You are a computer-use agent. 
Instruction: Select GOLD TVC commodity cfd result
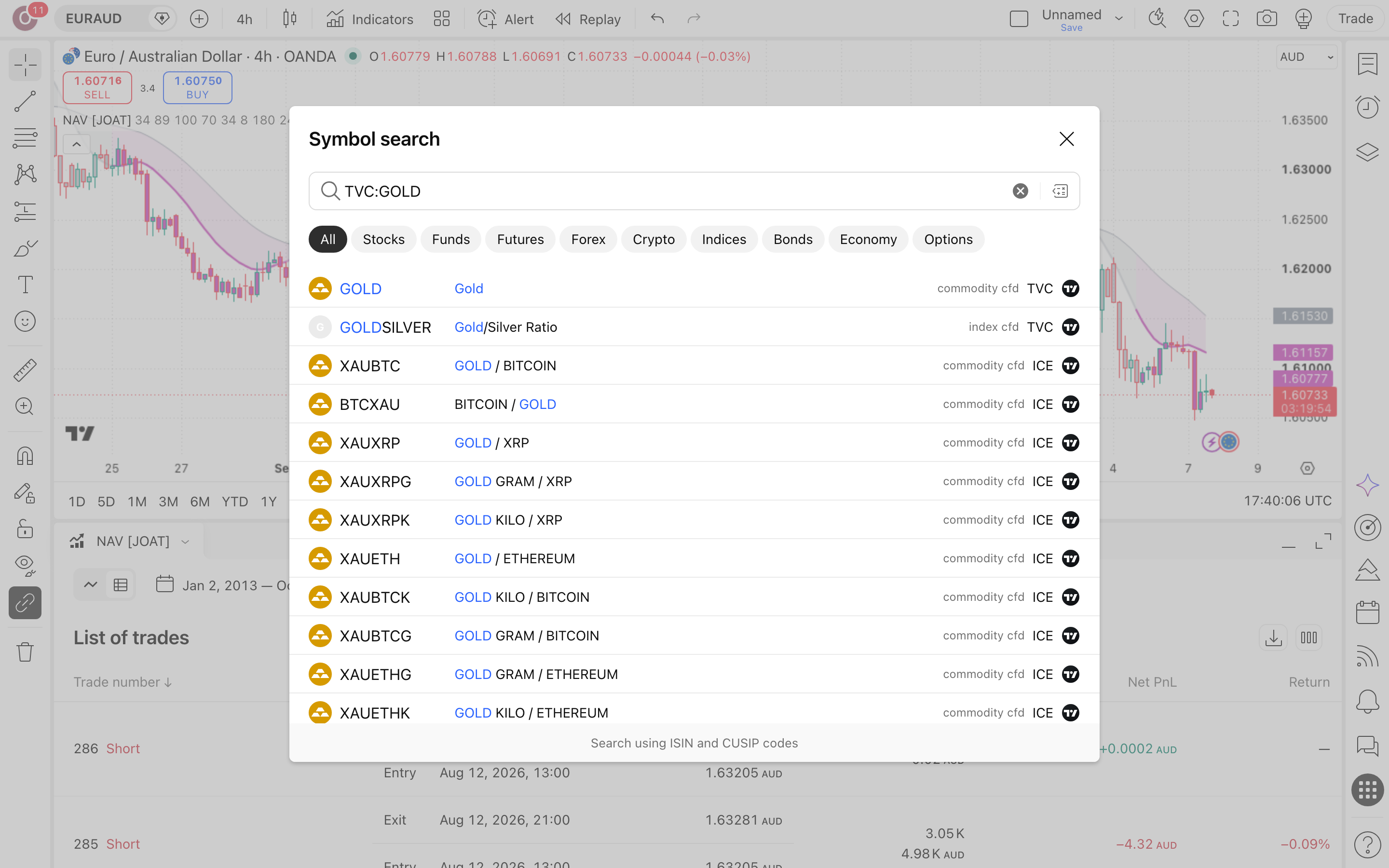click(694, 288)
